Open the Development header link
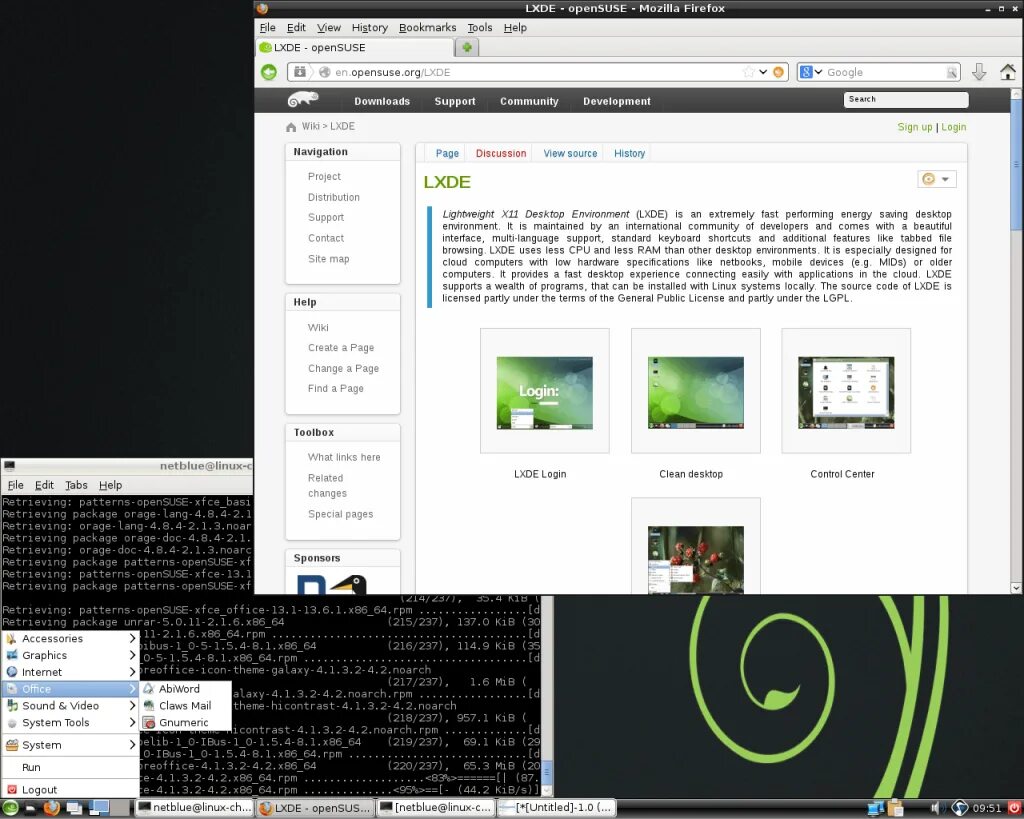The image size is (1024, 819). pos(616,101)
